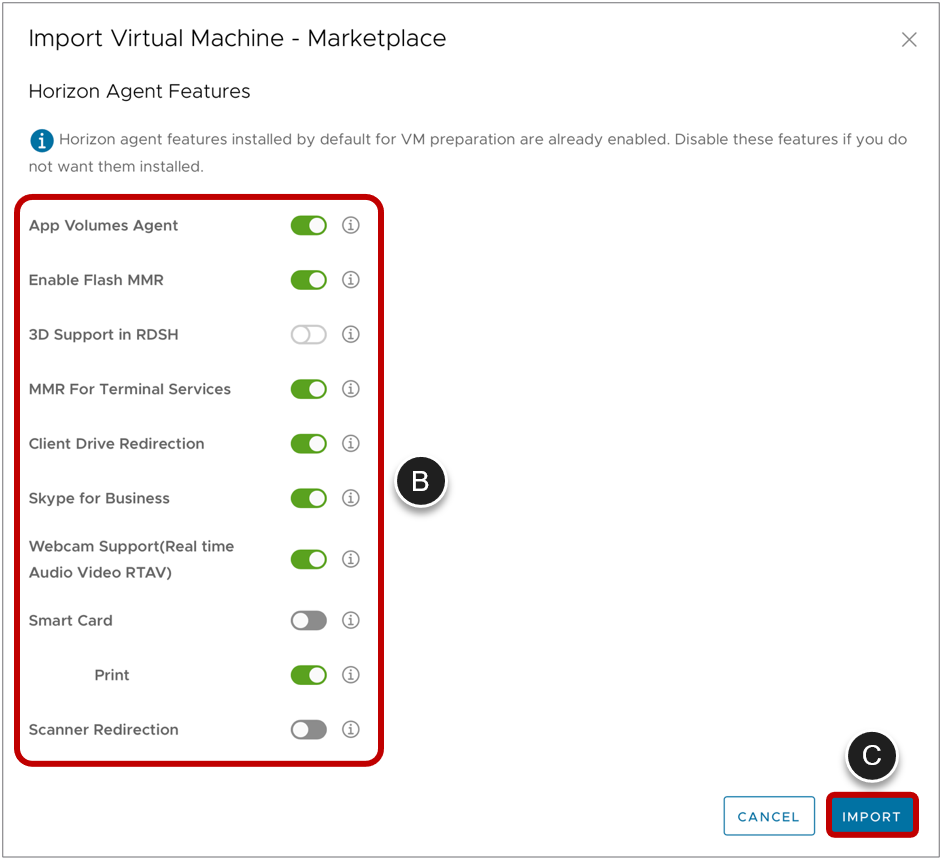Close the Import Virtual Machine dialog
This screenshot has width=942, height=860.
click(x=909, y=39)
